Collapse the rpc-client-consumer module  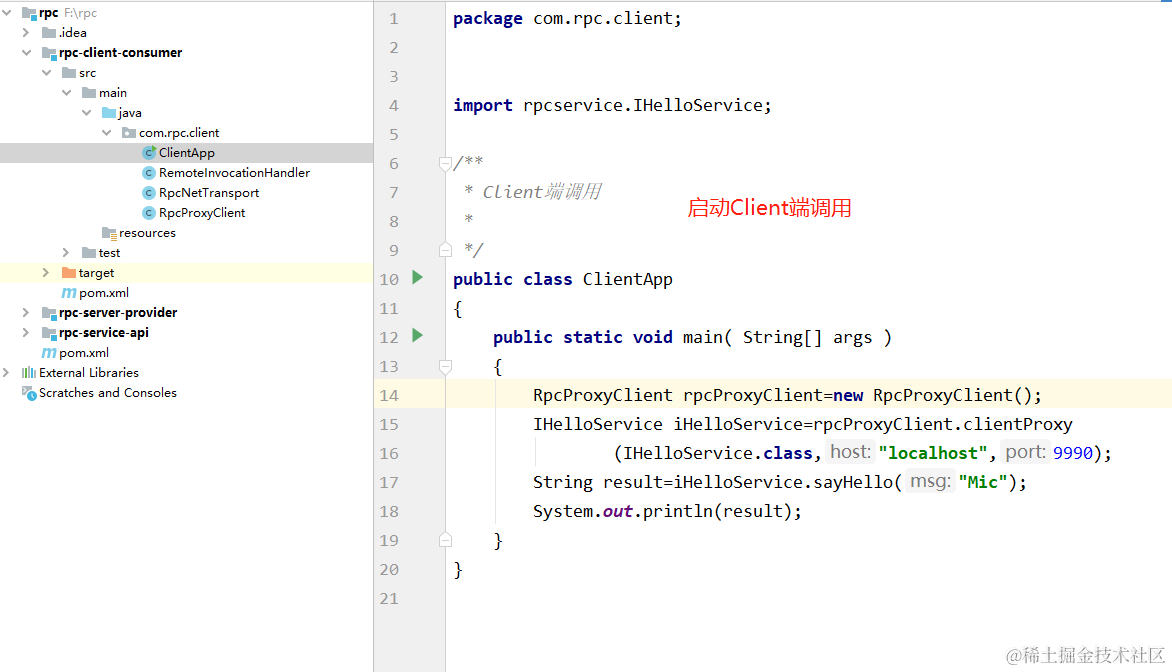[x=26, y=52]
